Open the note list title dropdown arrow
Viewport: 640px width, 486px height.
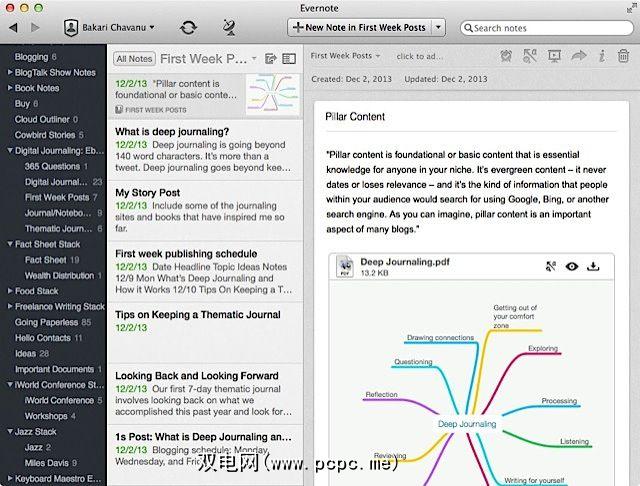click(x=254, y=59)
